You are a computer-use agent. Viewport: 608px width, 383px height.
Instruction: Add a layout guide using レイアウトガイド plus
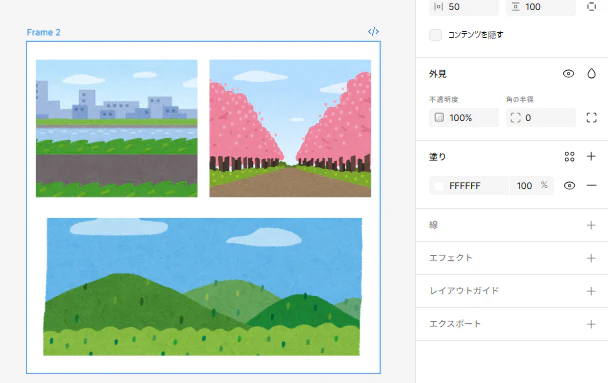click(x=591, y=291)
